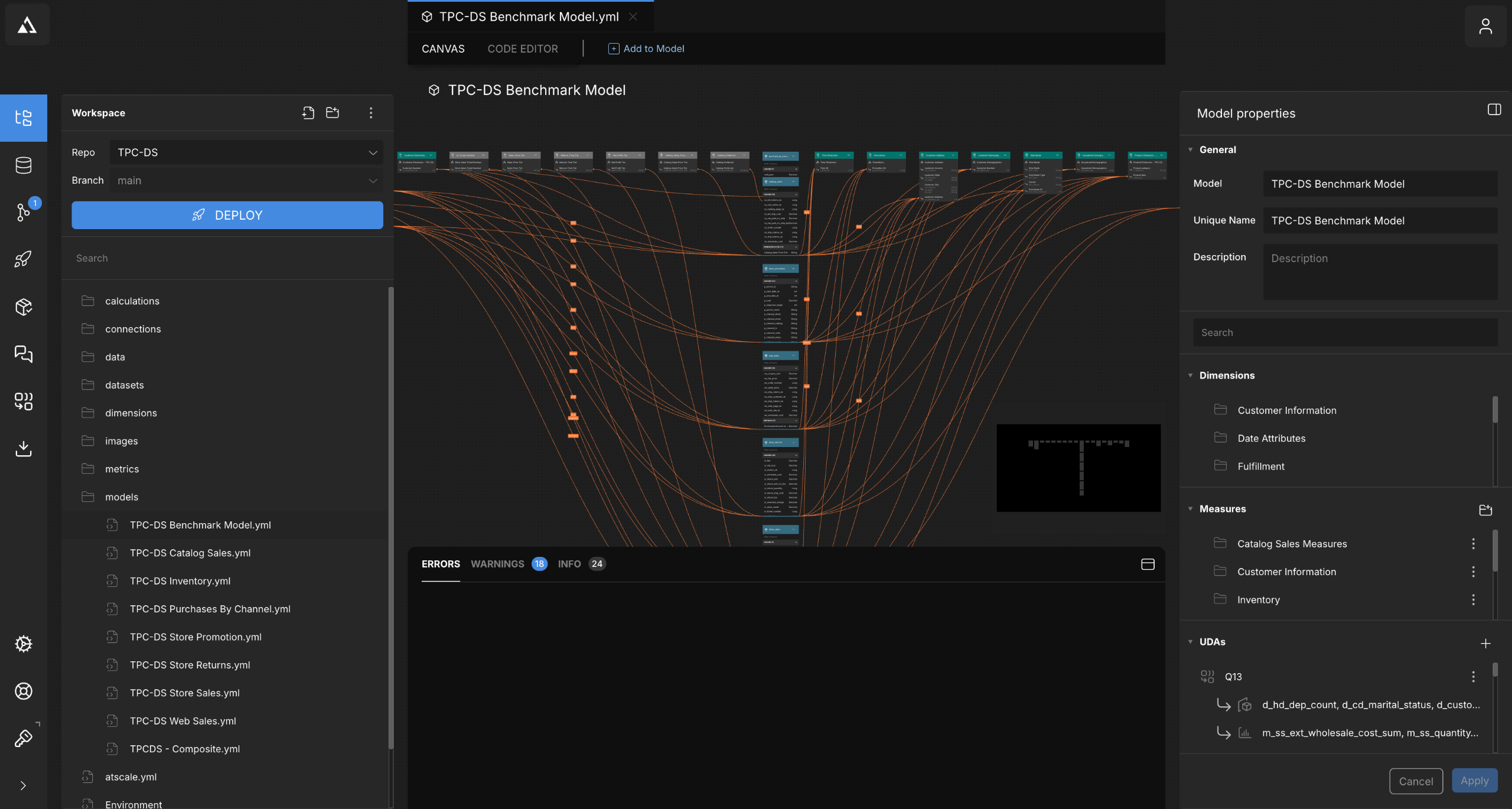Screen dimensions: 1512x809
Task: Collapse the Measures section
Action: tap(1190, 509)
